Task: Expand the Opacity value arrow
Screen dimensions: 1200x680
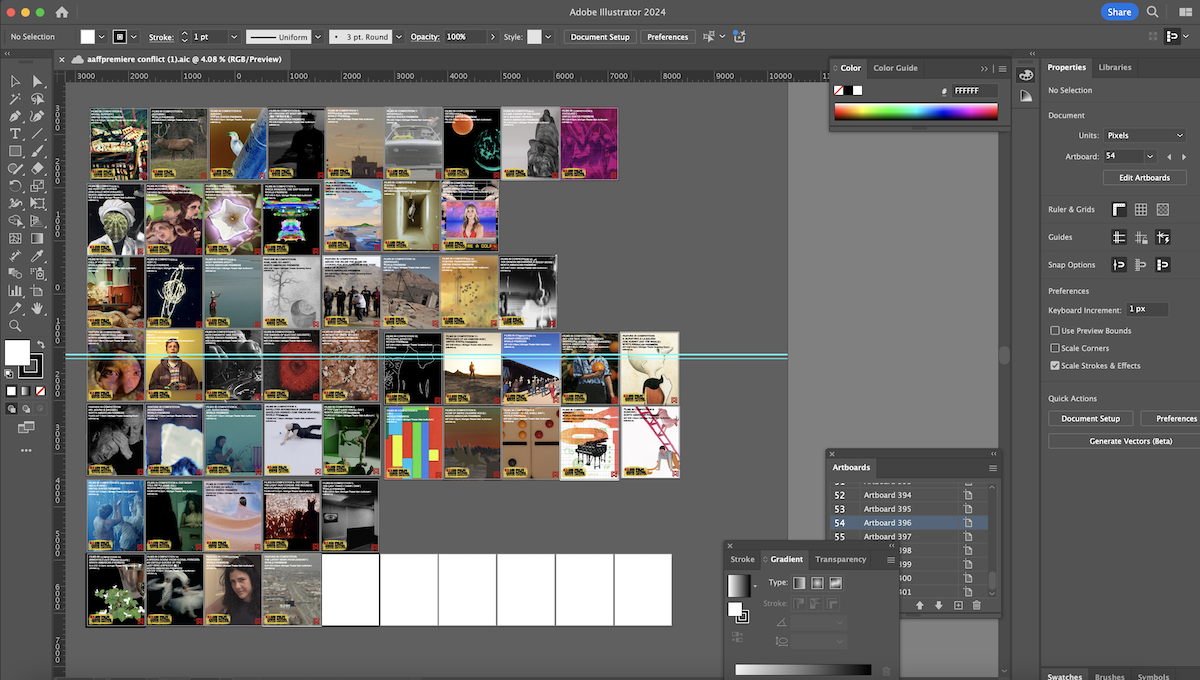Action: (x=493, y=37)
